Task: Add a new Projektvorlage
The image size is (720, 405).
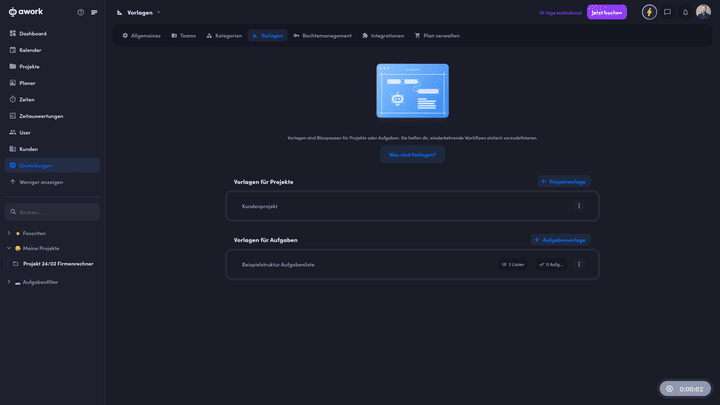Action: tap(563, 182)
